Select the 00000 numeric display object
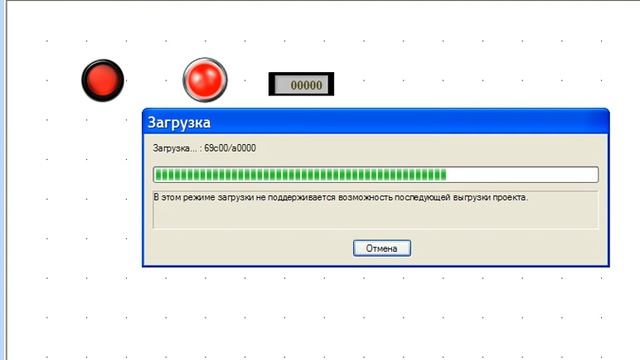Screen dimensions: 640x360 301,84
